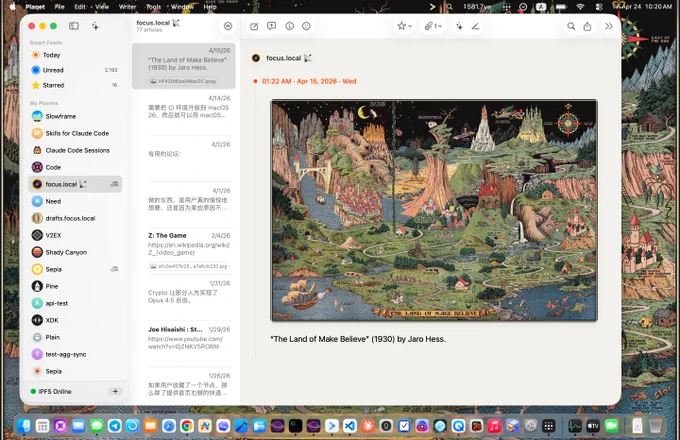Click the search magnifier in Planet toolbar

(571, 26)
